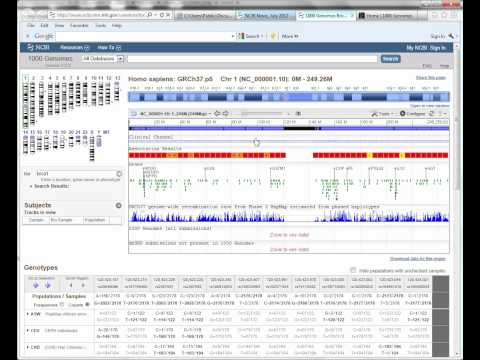
Task: Click the Google toolbar wrench icon
Action: pos(451,36)
